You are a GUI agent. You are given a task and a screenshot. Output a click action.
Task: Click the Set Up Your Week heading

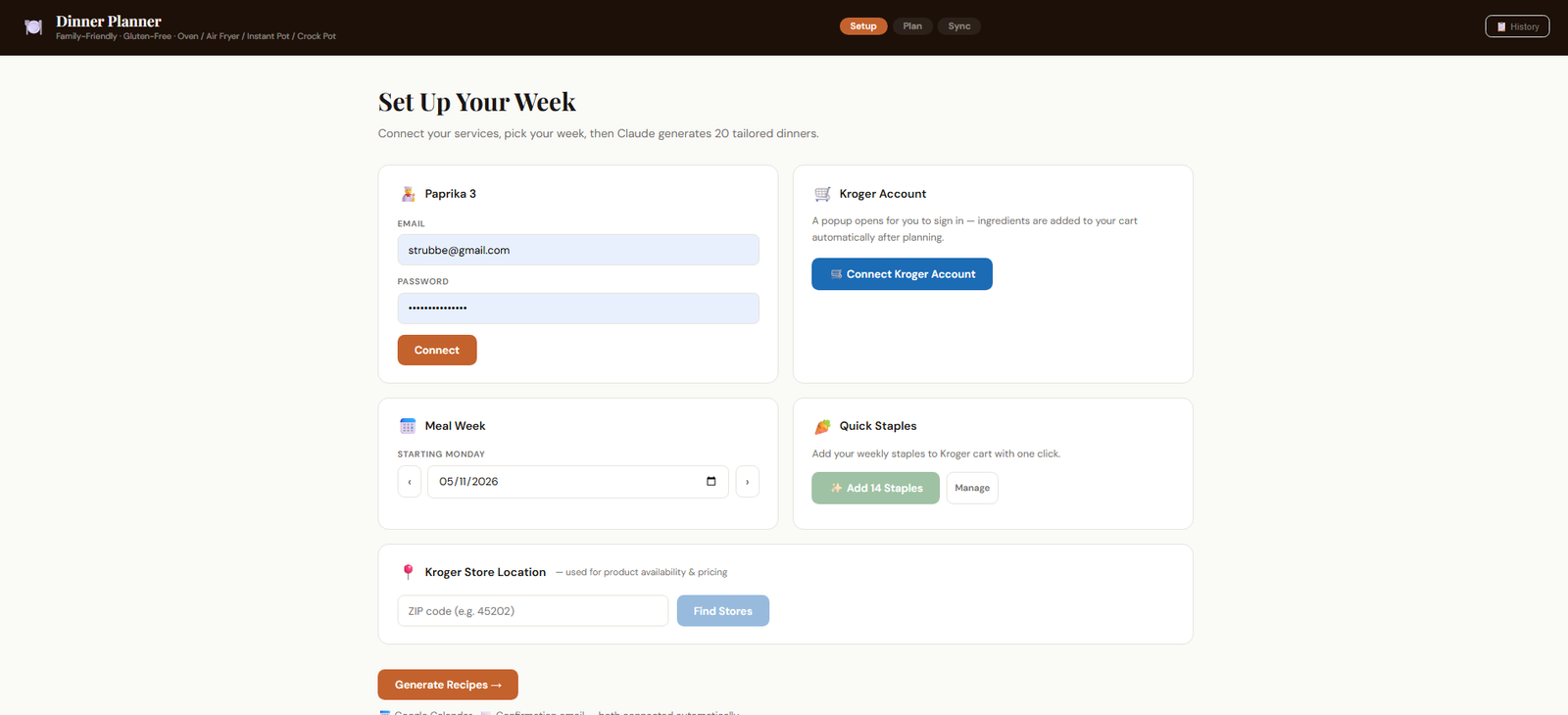point(477,102)
